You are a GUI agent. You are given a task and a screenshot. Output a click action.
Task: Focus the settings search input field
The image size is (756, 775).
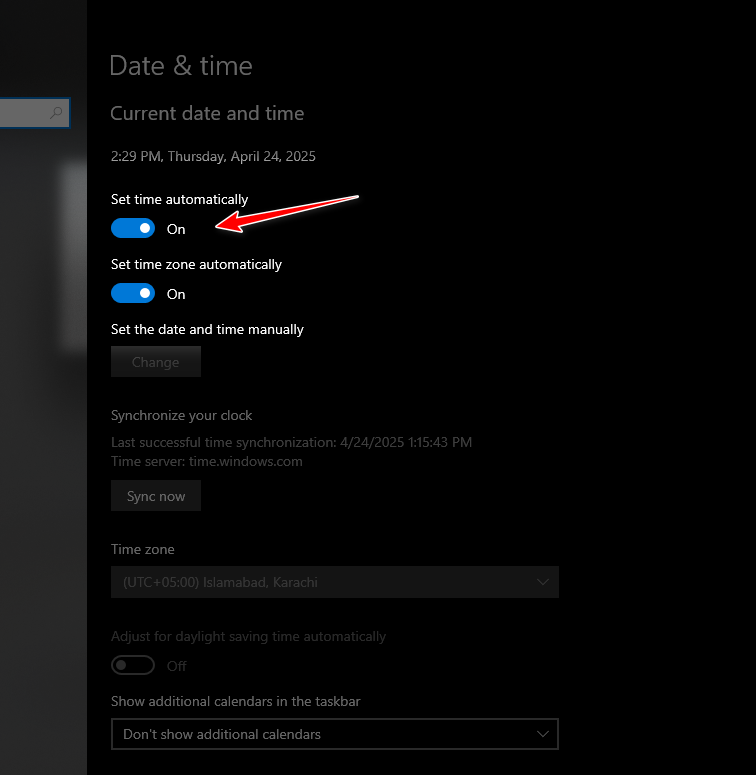[24, 113]
